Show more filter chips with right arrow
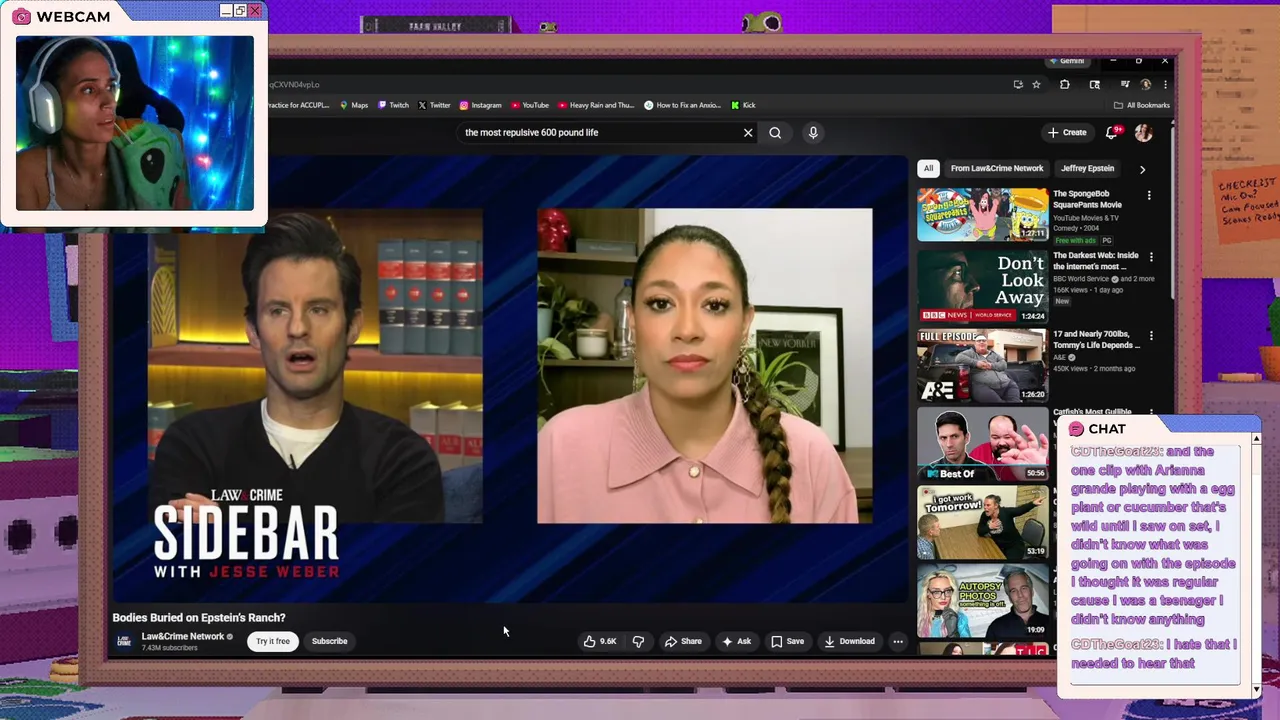 [x=1142, y=169]
